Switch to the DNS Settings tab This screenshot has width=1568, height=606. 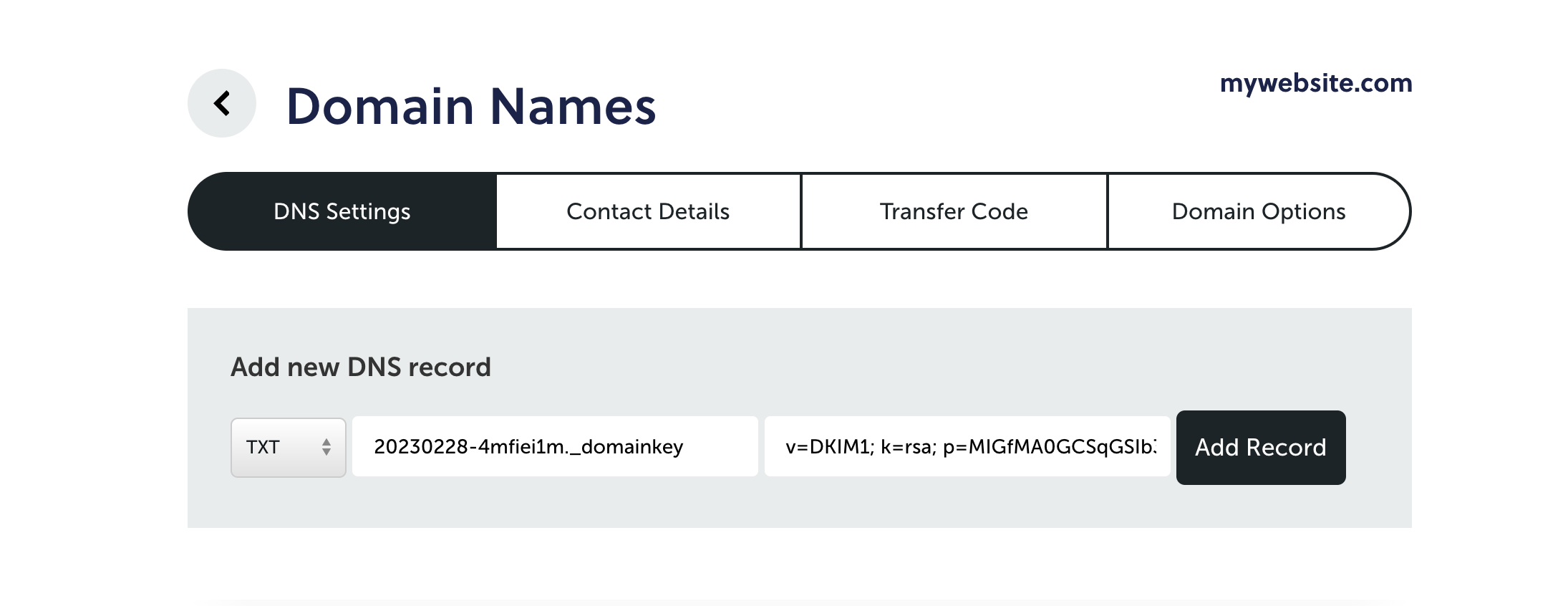pos(342,211)
